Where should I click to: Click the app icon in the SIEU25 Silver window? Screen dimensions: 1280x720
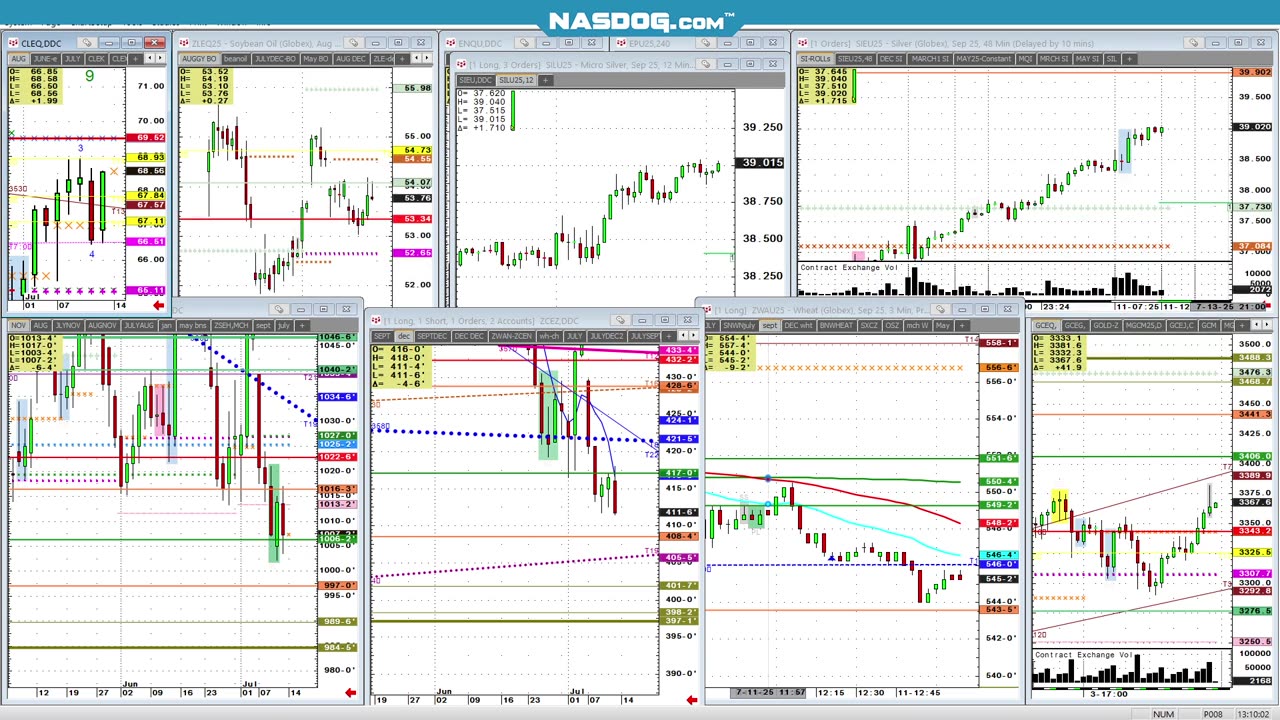[802, 43]
